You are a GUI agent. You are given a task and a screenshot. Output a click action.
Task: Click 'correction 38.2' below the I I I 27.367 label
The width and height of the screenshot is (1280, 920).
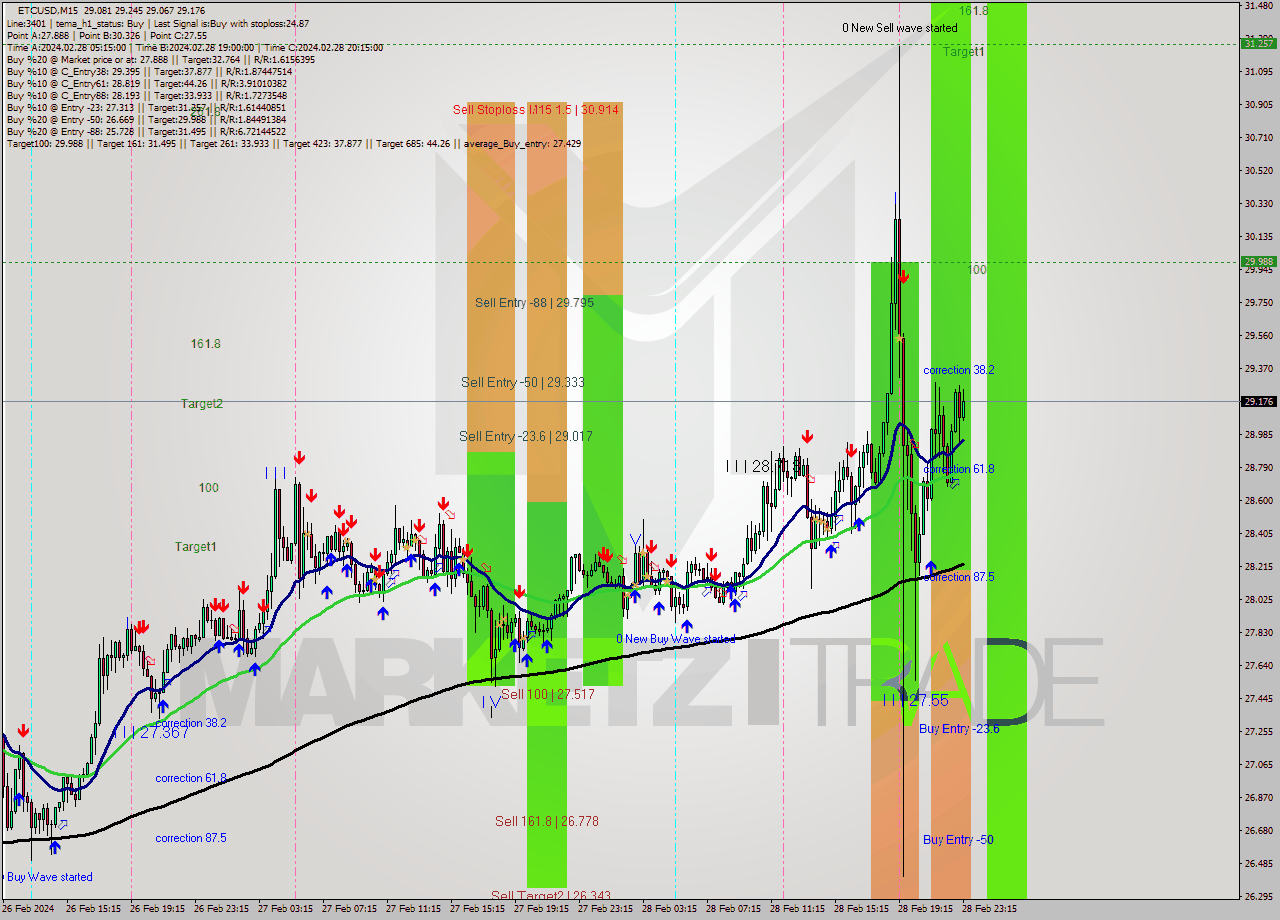click(191, 723)
